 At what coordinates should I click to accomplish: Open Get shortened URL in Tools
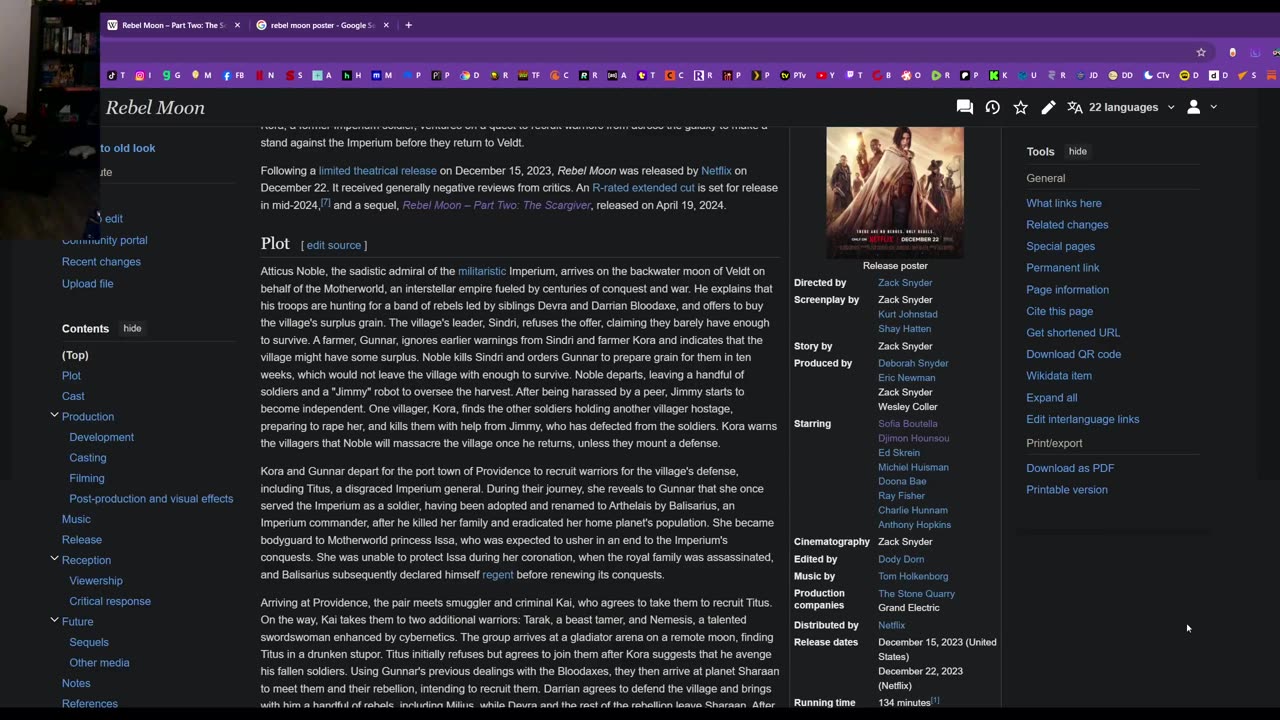(x=1073, y=332)
